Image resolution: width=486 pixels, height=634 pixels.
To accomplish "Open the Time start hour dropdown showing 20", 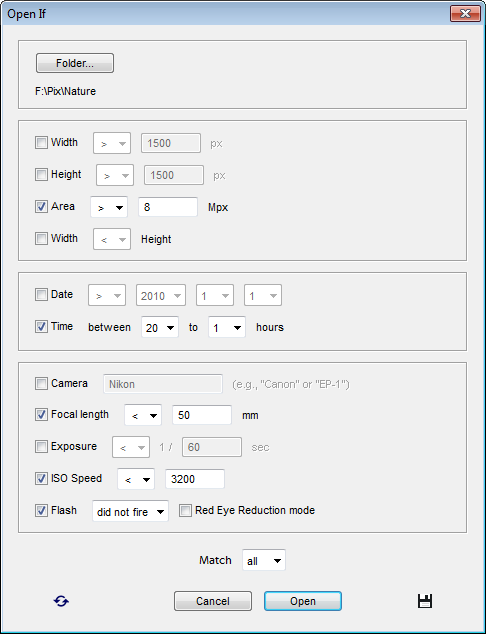I will (160, 327).
